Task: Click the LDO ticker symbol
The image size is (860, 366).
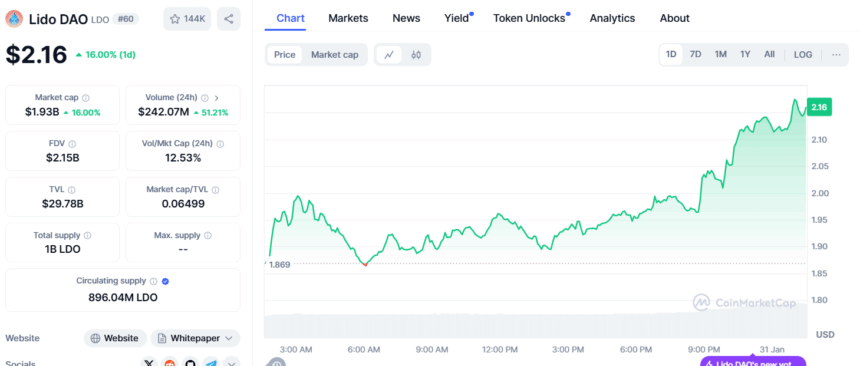Action: tap(99, 20)
